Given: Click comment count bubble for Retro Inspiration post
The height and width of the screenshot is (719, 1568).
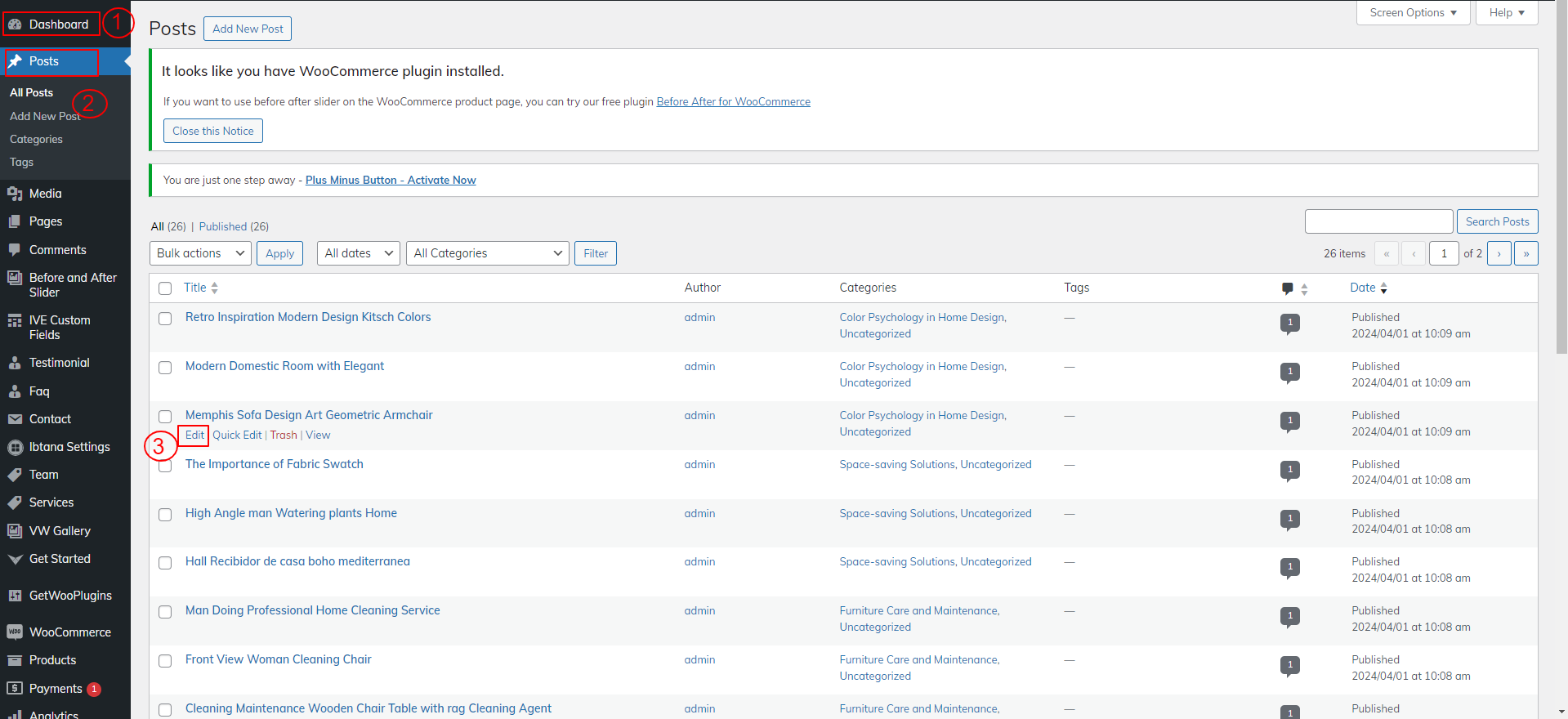Looking at the screenshot, I should [x=1289, y=324].
